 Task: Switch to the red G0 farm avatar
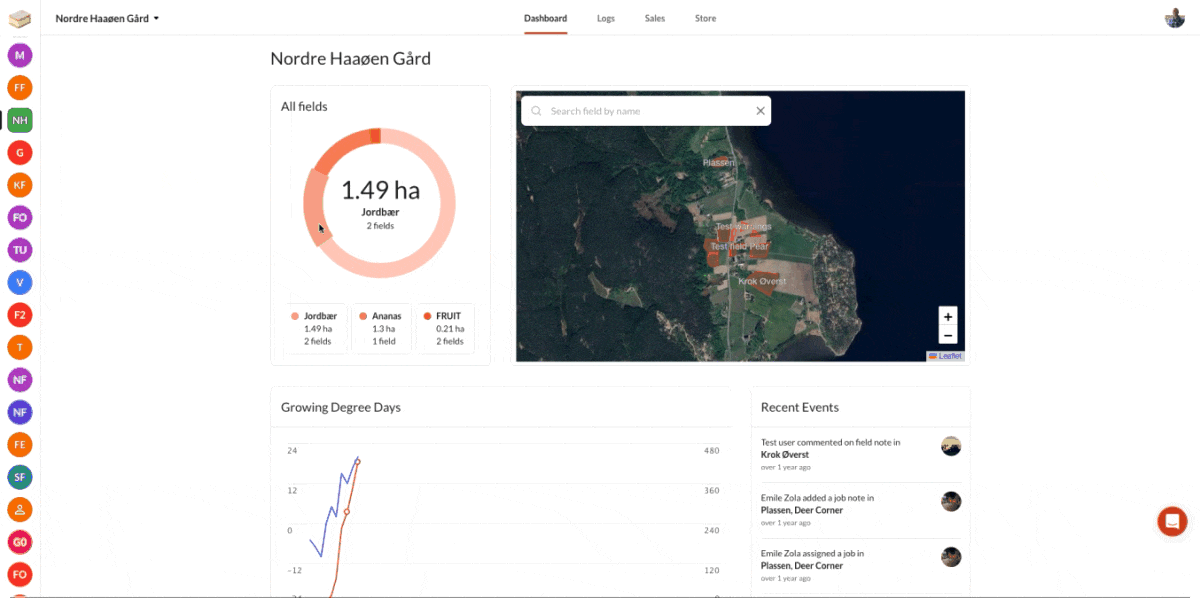tap(20, 542)
